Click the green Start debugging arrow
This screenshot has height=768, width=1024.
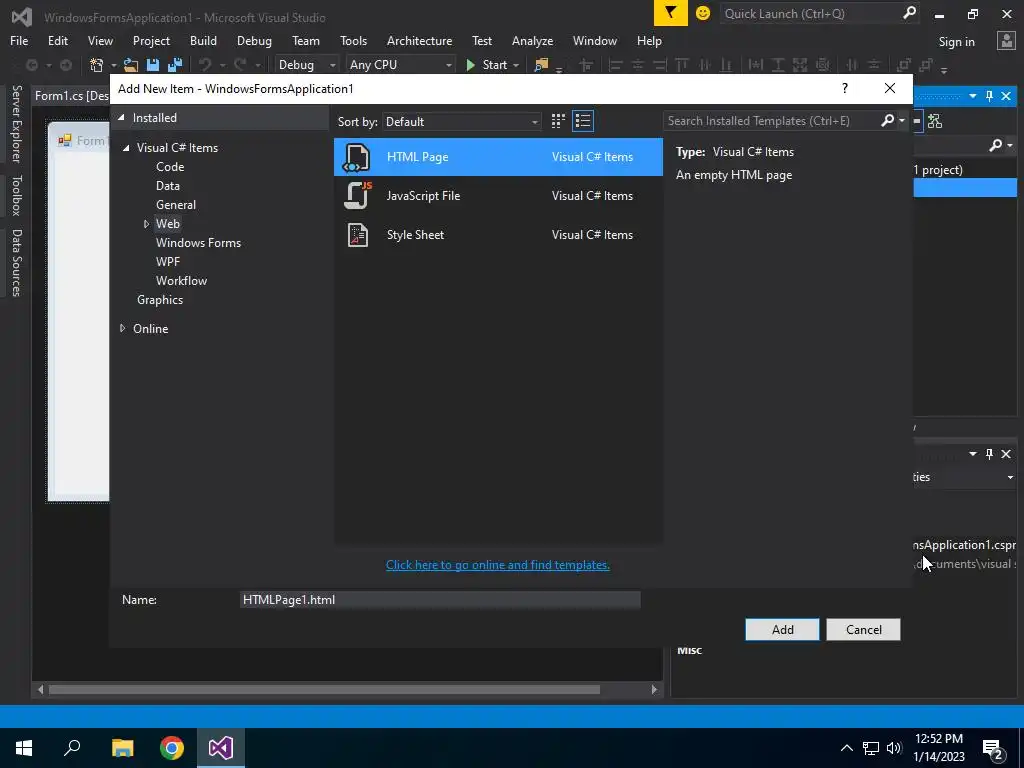470,65
